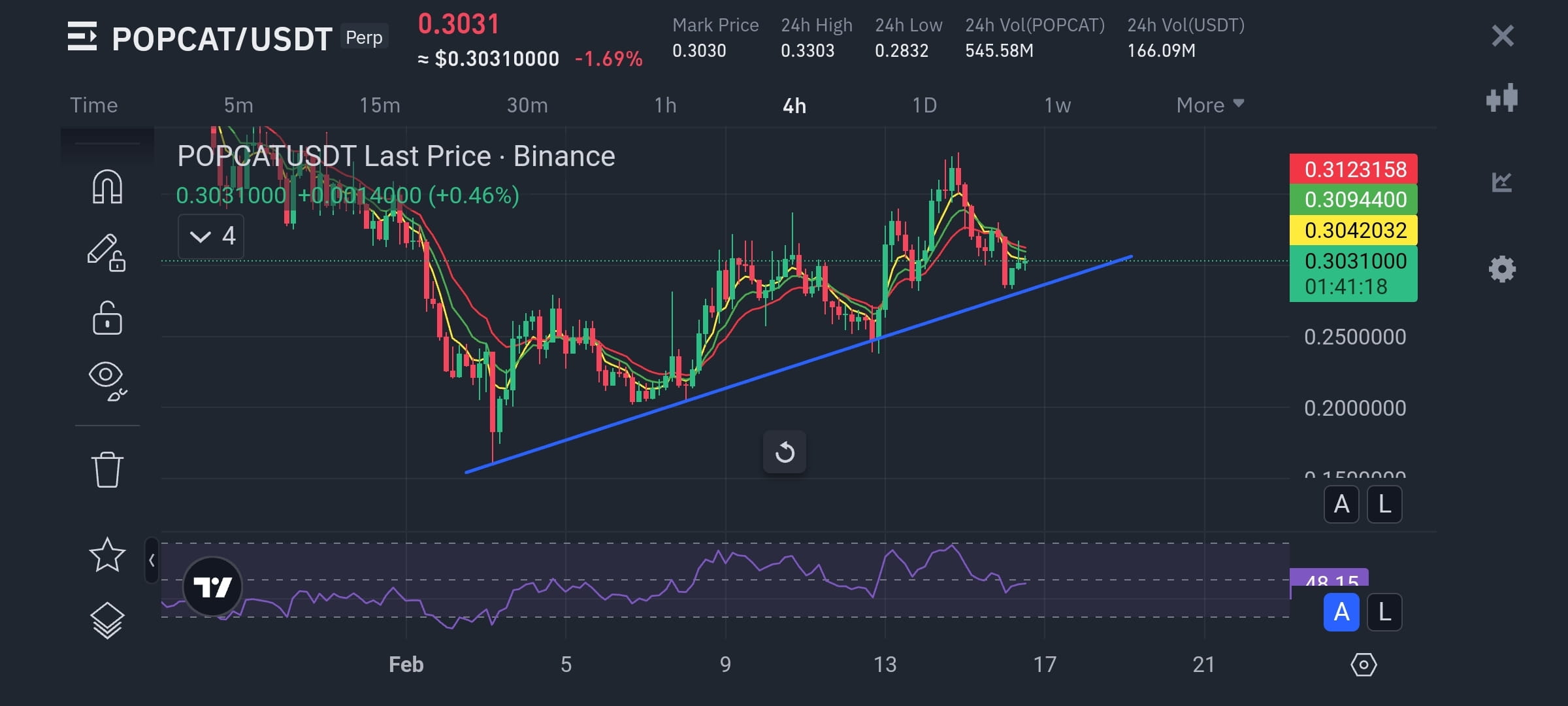Collapse the indicator legend showing 4

click(211, 236)
